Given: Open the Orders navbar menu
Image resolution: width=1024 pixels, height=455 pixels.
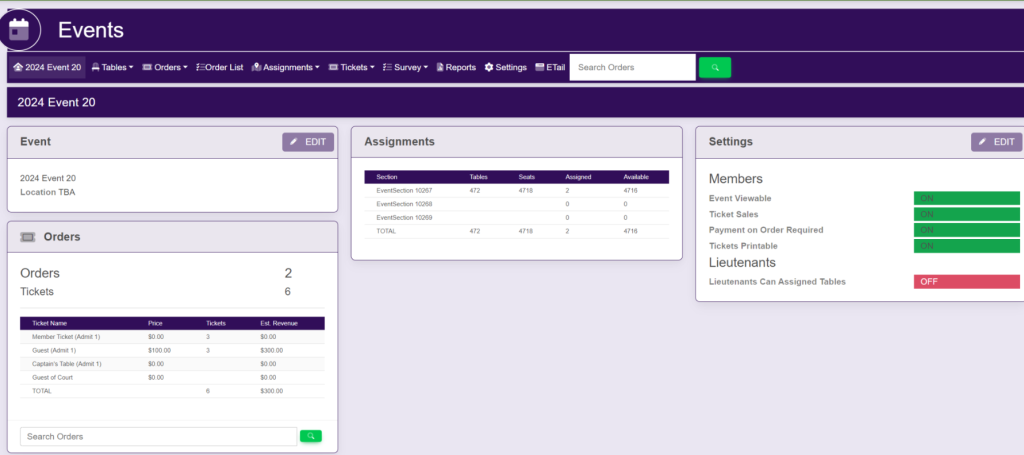Looking at the screenshot, I should click(165, 68).
